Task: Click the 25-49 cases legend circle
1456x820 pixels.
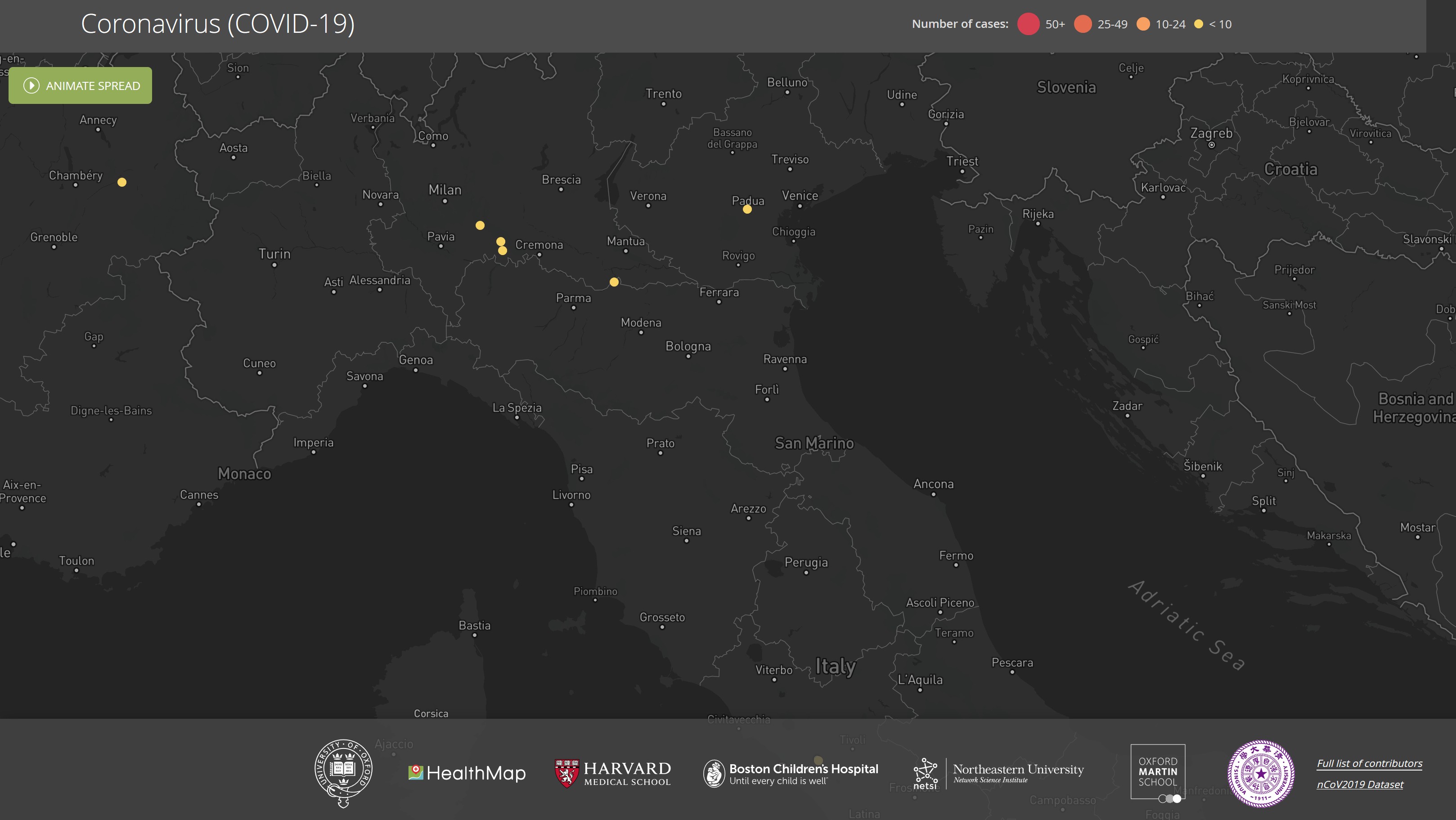Action: click(1083, 24)
